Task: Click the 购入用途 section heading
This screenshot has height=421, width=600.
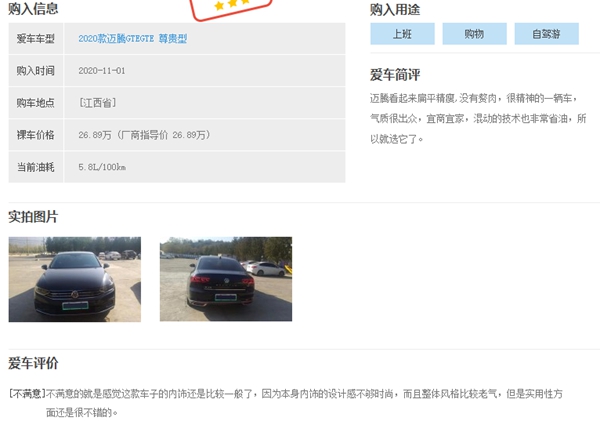Action: coord(395,10)
